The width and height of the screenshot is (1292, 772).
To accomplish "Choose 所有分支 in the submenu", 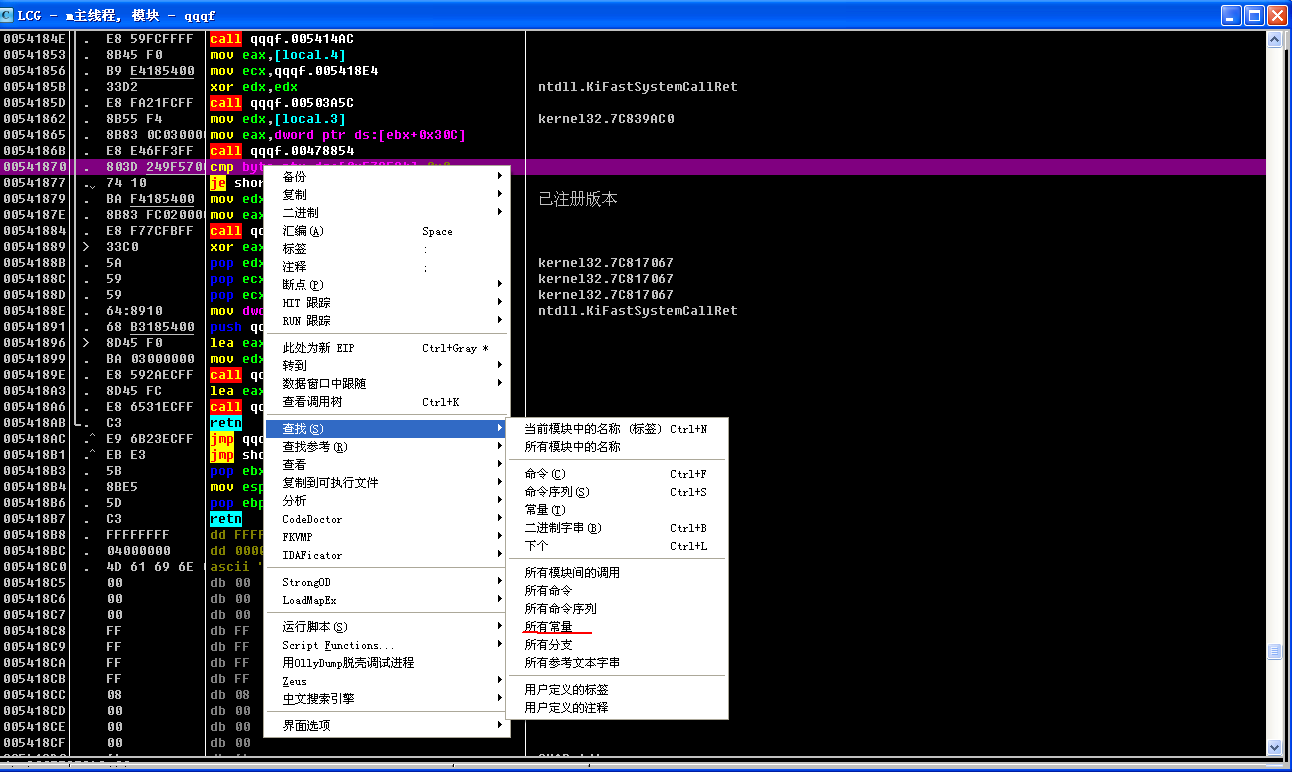I will point(617,644).
